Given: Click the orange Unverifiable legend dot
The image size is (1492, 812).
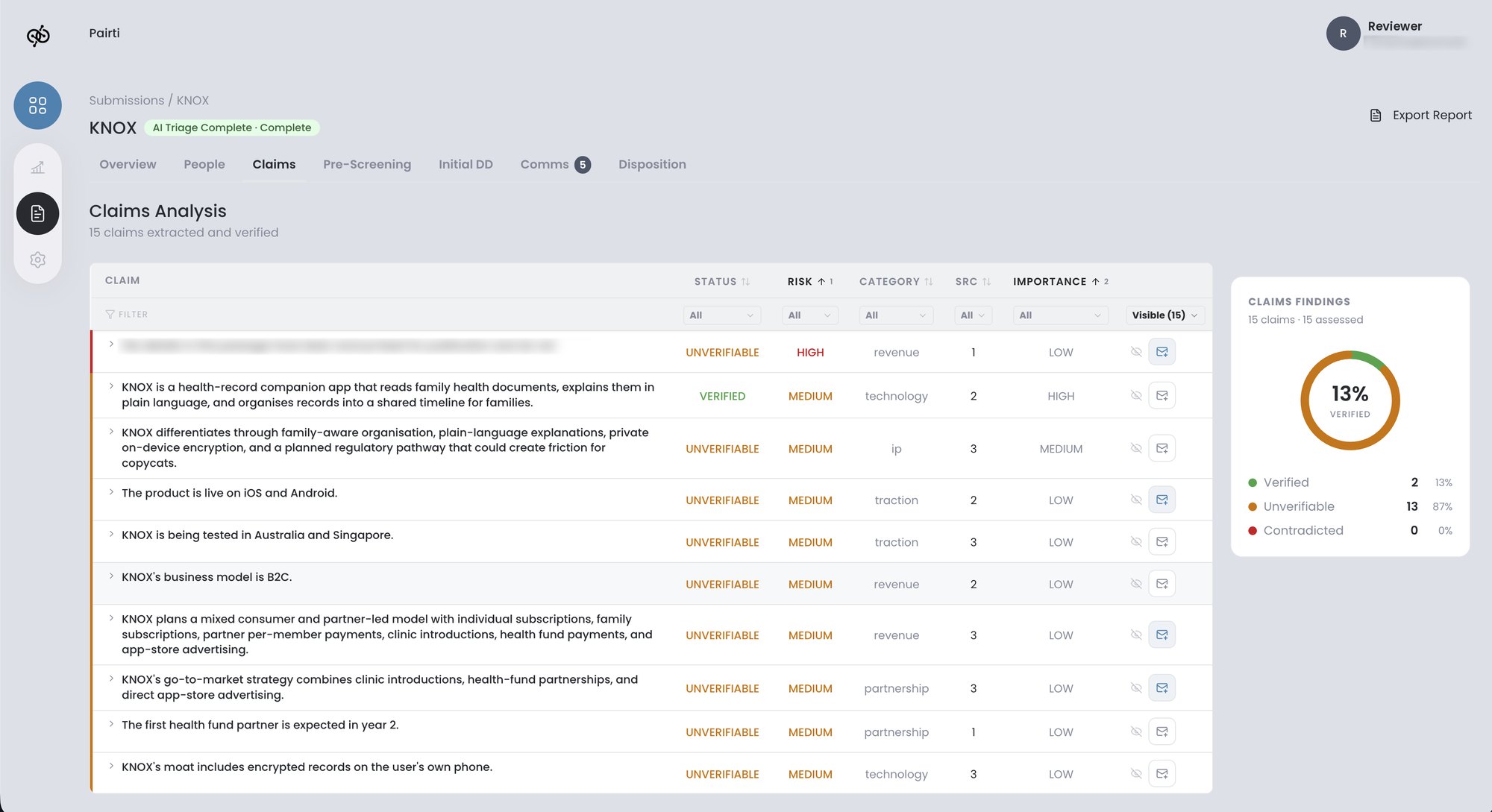Looking at the screenshot, I should coord(1253,506).
